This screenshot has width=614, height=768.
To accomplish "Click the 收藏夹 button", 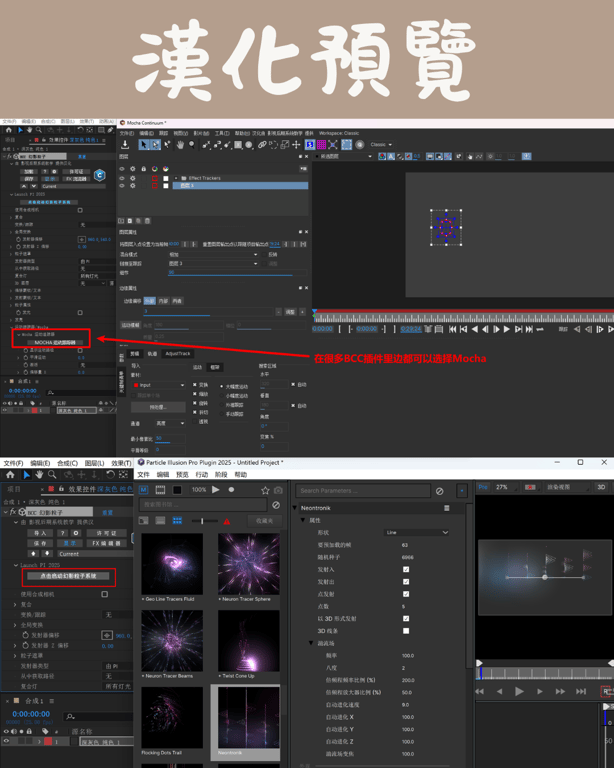I will coord(264,521).
